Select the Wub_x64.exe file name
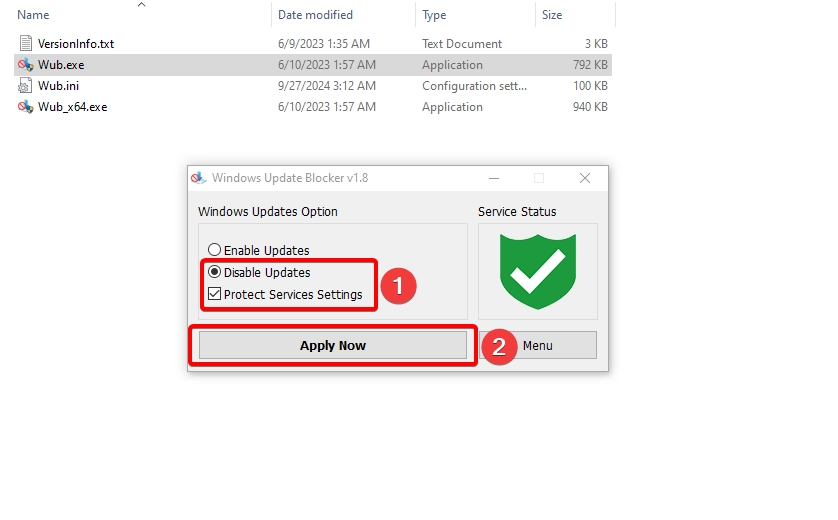 73,107
